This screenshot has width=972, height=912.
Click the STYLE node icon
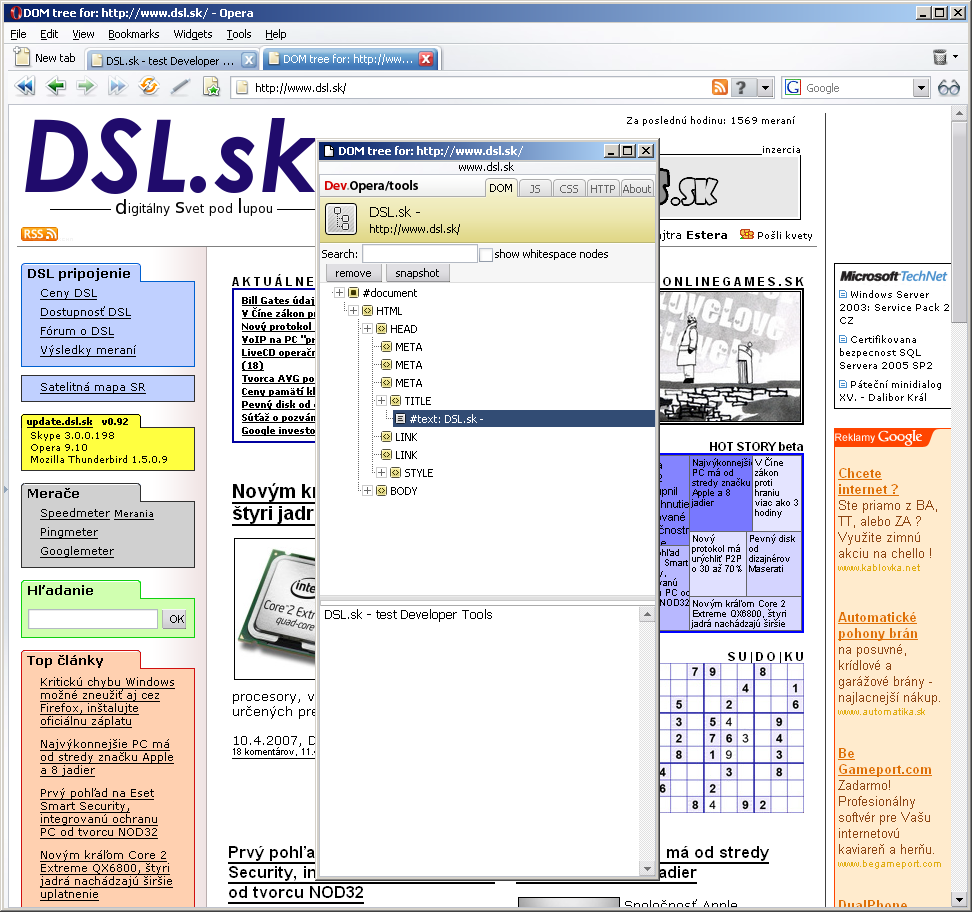[x=395, y=473]
